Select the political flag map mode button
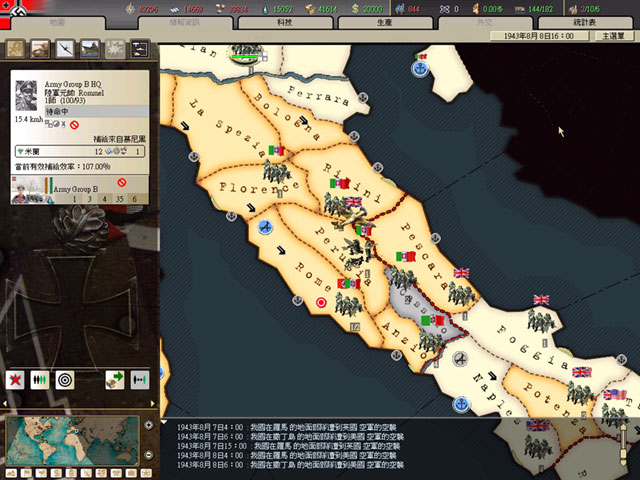This screenshot has width=640, height=480. click(27, 473)
